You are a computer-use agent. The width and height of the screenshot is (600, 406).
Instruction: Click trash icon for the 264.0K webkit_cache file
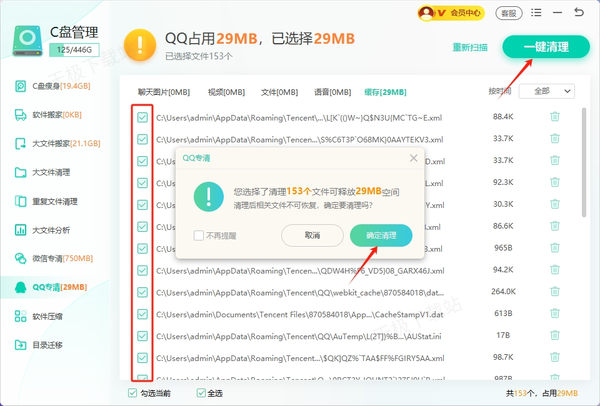tap(554, 292)
